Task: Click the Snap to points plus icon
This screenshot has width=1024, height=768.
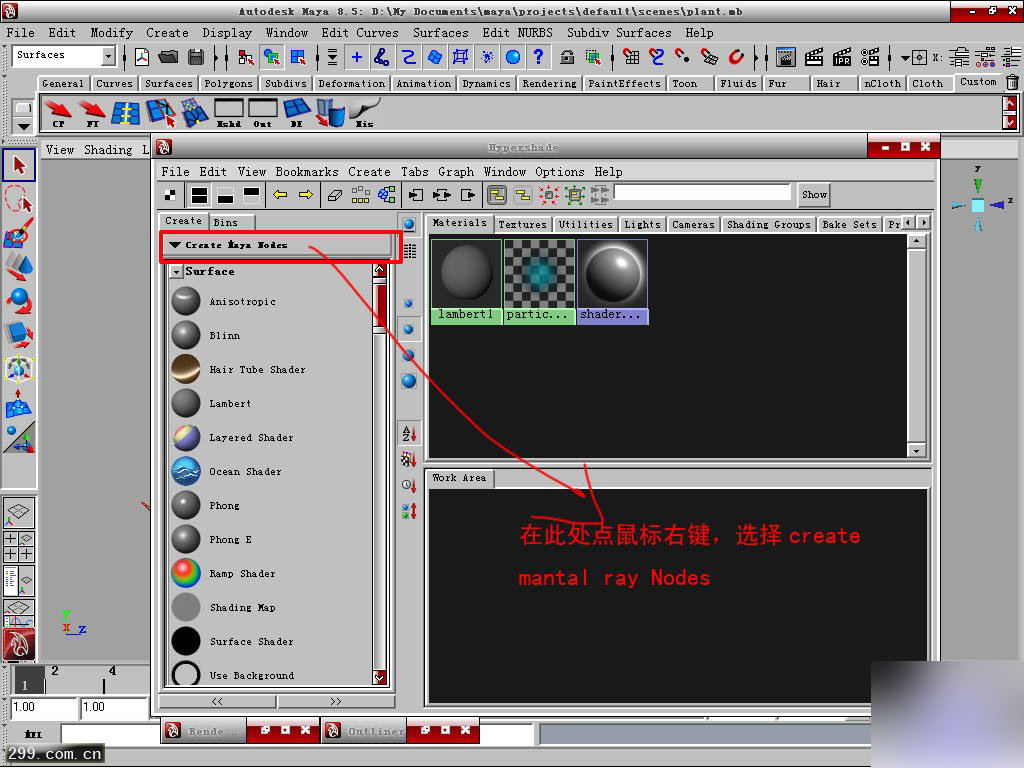Action: [357, 57]
